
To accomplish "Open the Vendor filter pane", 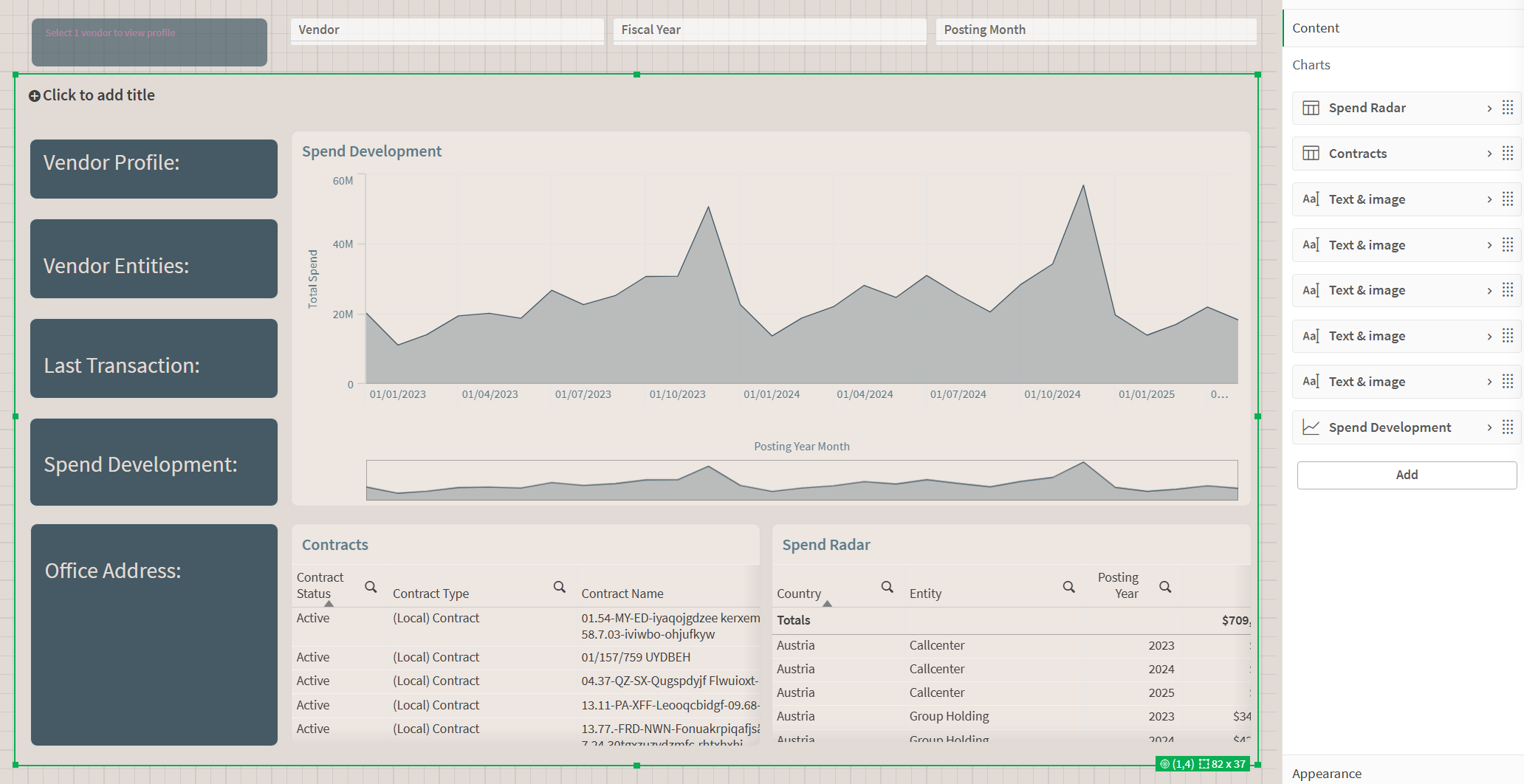I will [447, 31].
